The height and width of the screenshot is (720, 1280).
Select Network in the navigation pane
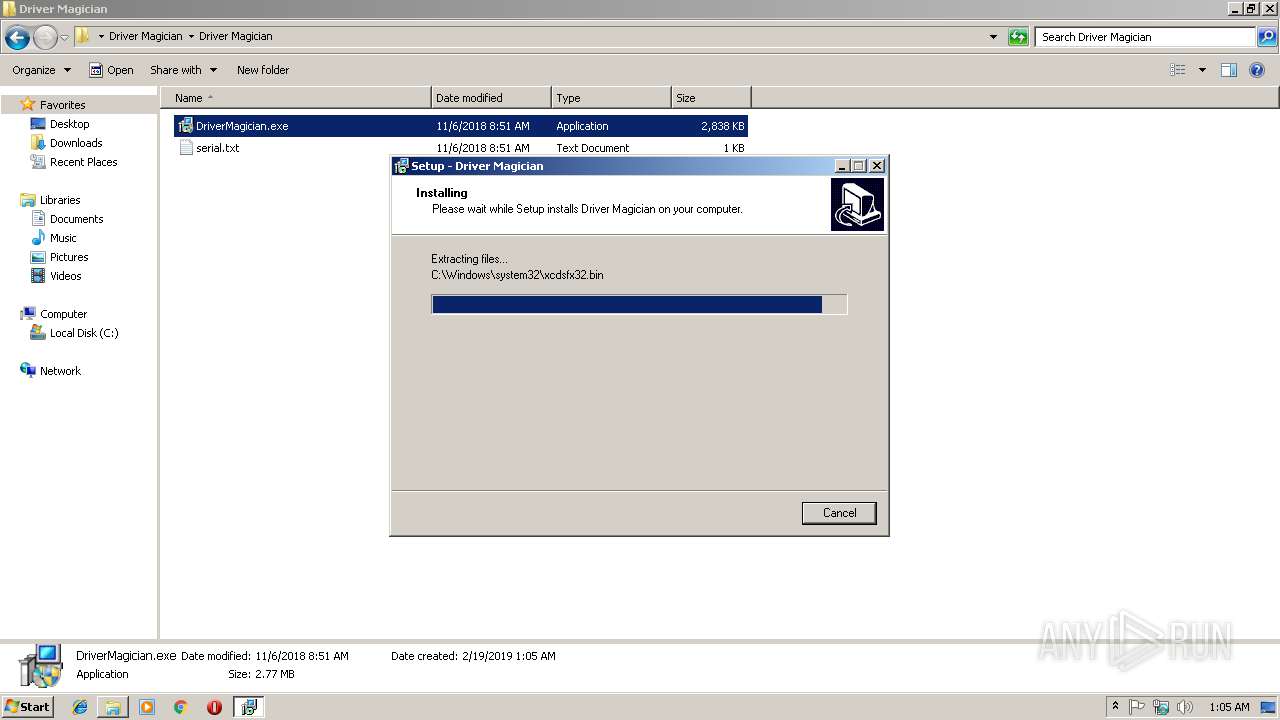coord(51,371)
